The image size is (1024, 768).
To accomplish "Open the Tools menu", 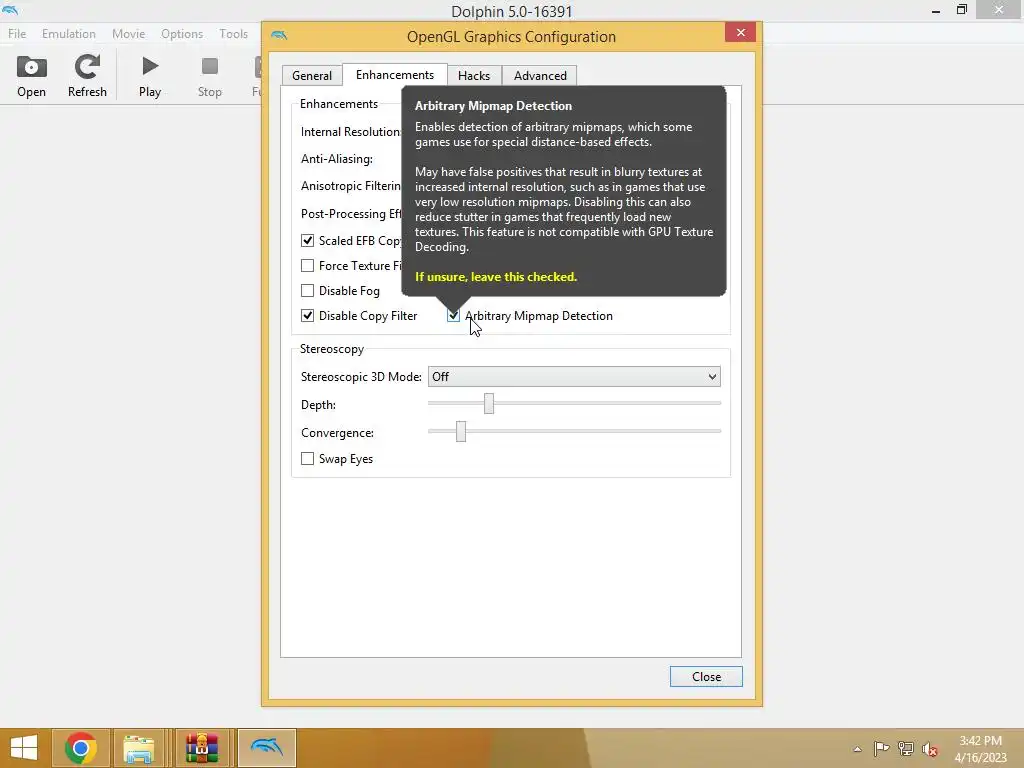I will pyautogui.click(x=233, y=34).
